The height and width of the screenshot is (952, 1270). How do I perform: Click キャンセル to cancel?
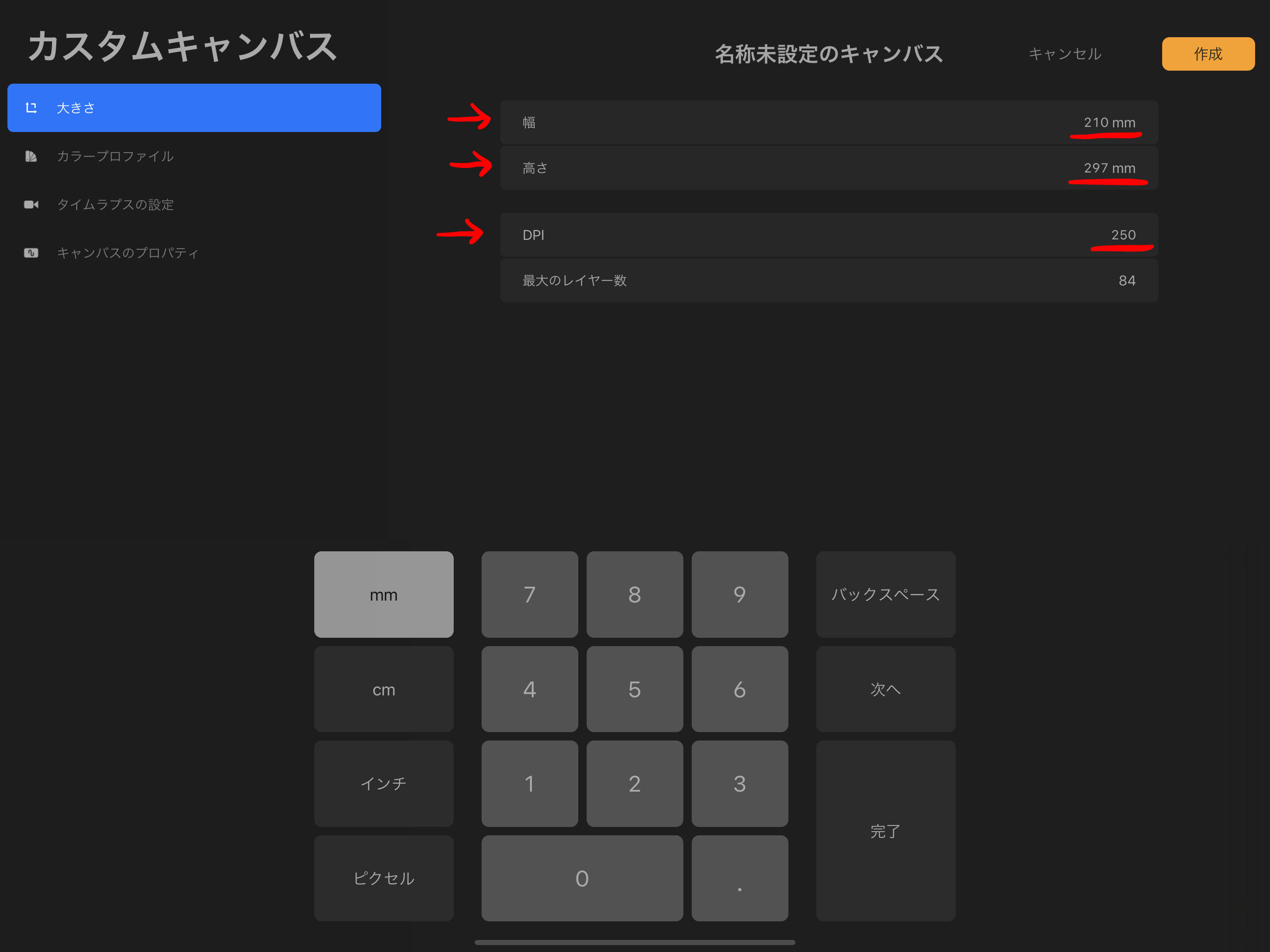pos(1065,54)
